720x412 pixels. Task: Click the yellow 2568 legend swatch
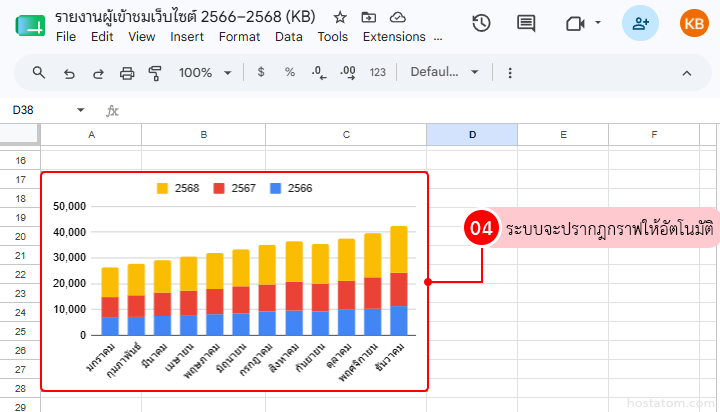[x=162, y=188]
